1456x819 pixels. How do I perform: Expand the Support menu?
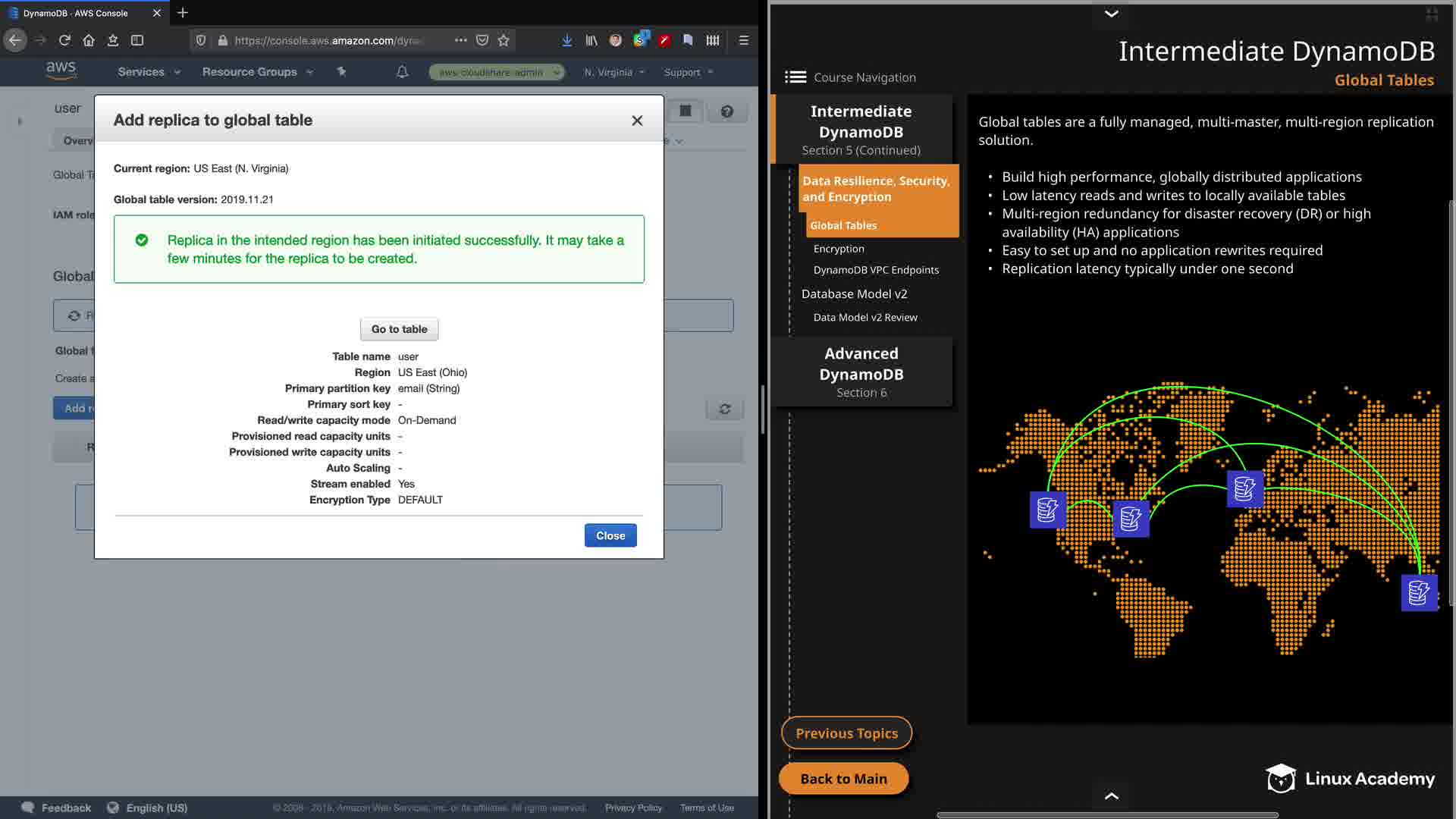[x=688, y=72]
